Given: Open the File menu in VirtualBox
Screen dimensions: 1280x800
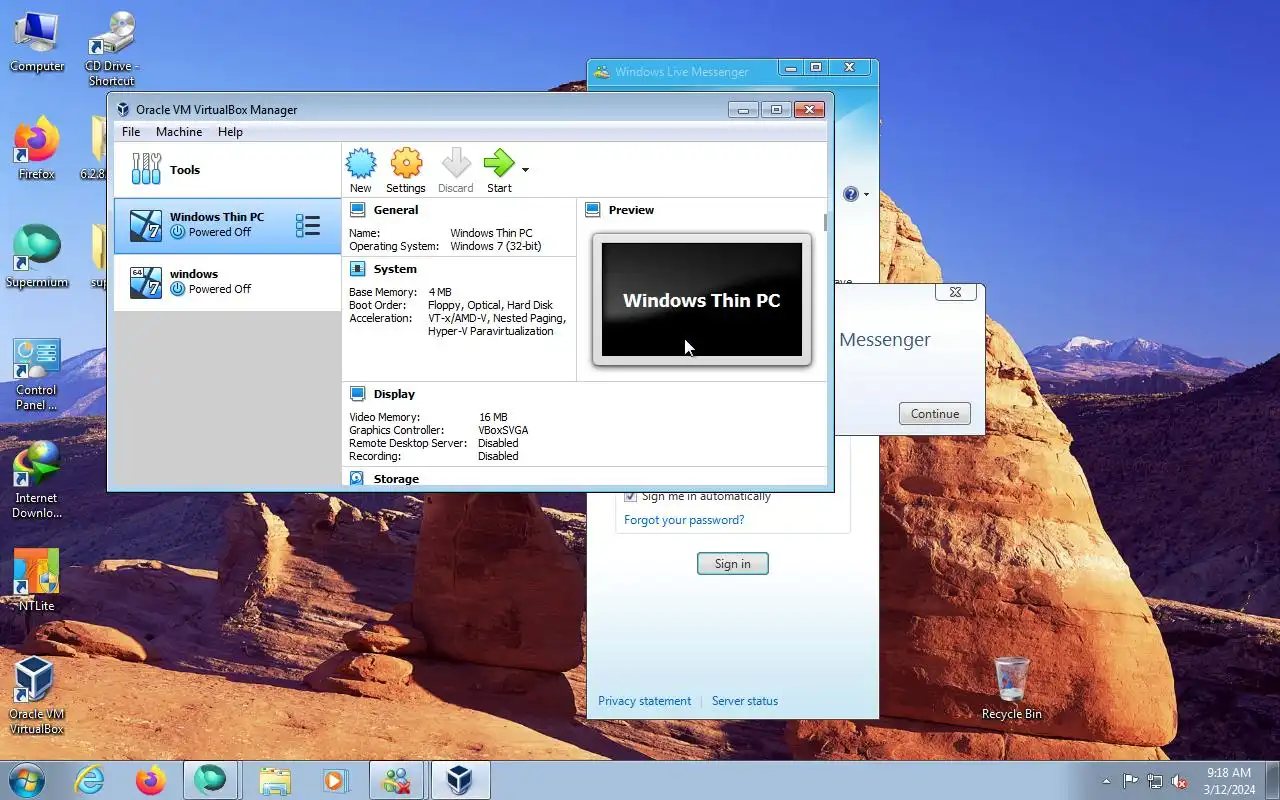Looking at the screenshot, I should (x=131, y=132).
